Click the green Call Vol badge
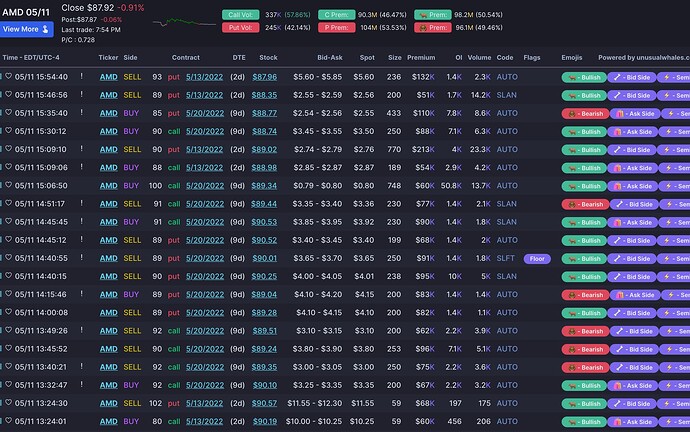The width and height of the screenshot is (690, 432). [241, 15]
